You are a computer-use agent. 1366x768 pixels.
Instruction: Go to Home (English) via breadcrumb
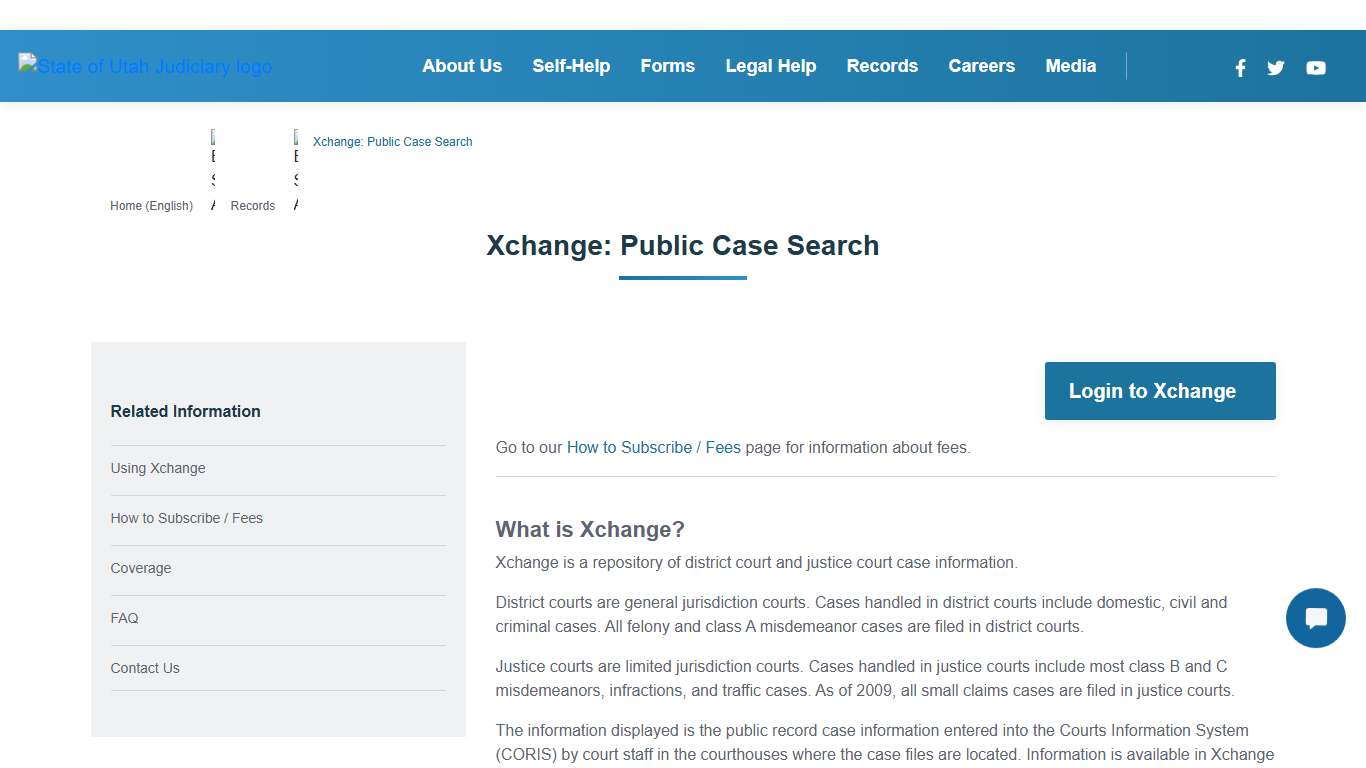coord(151,205)
